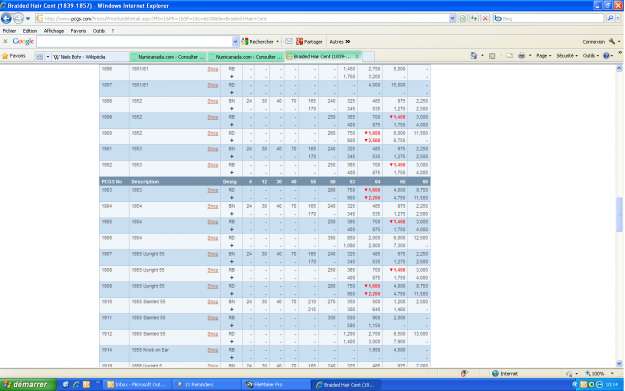The height and width of the screenshot is (391, 625).
Task: Open the address bar history dropdown
Action: [x=452, y=18]
